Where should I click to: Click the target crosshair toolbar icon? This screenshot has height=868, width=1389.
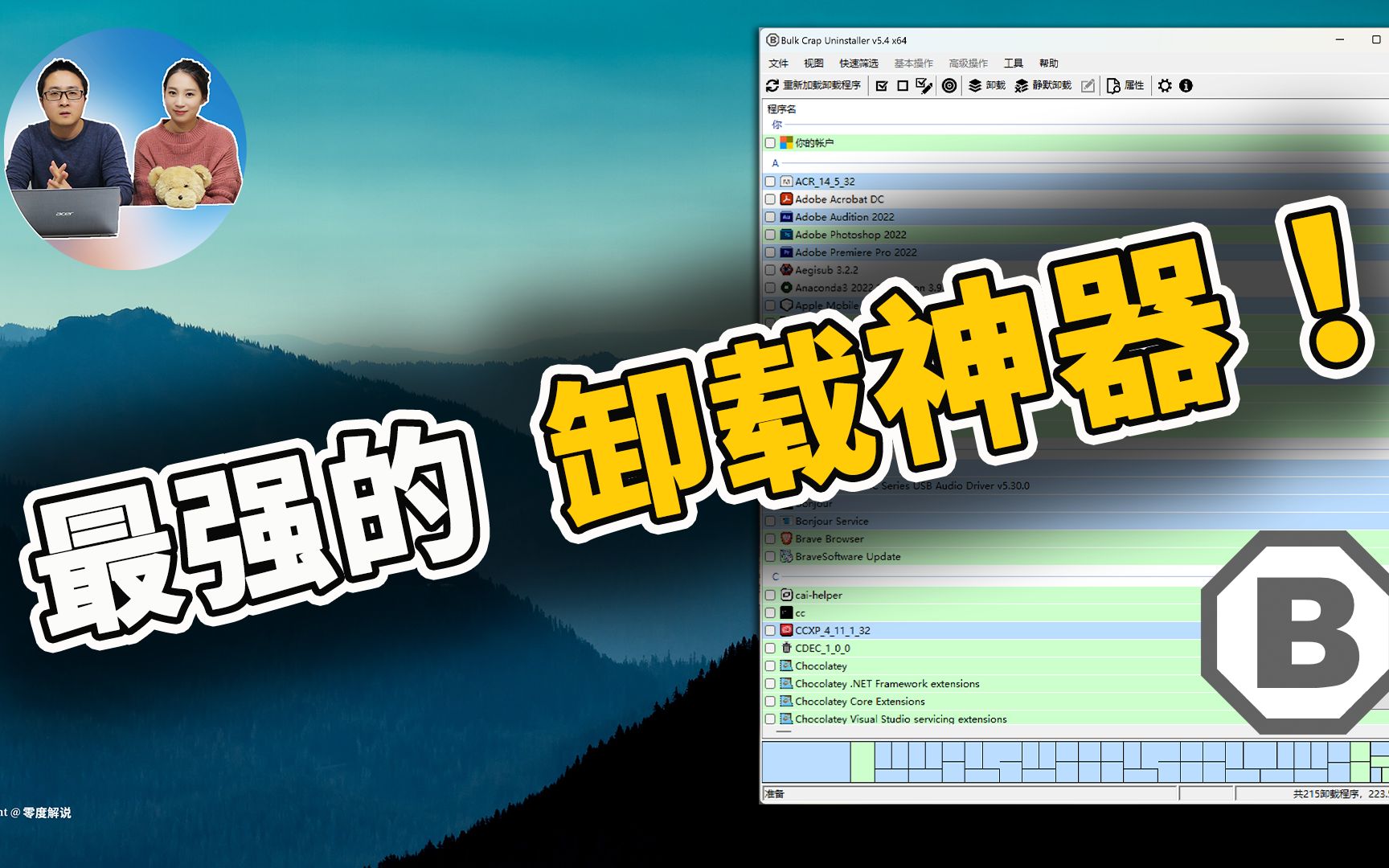pos(949,85)
